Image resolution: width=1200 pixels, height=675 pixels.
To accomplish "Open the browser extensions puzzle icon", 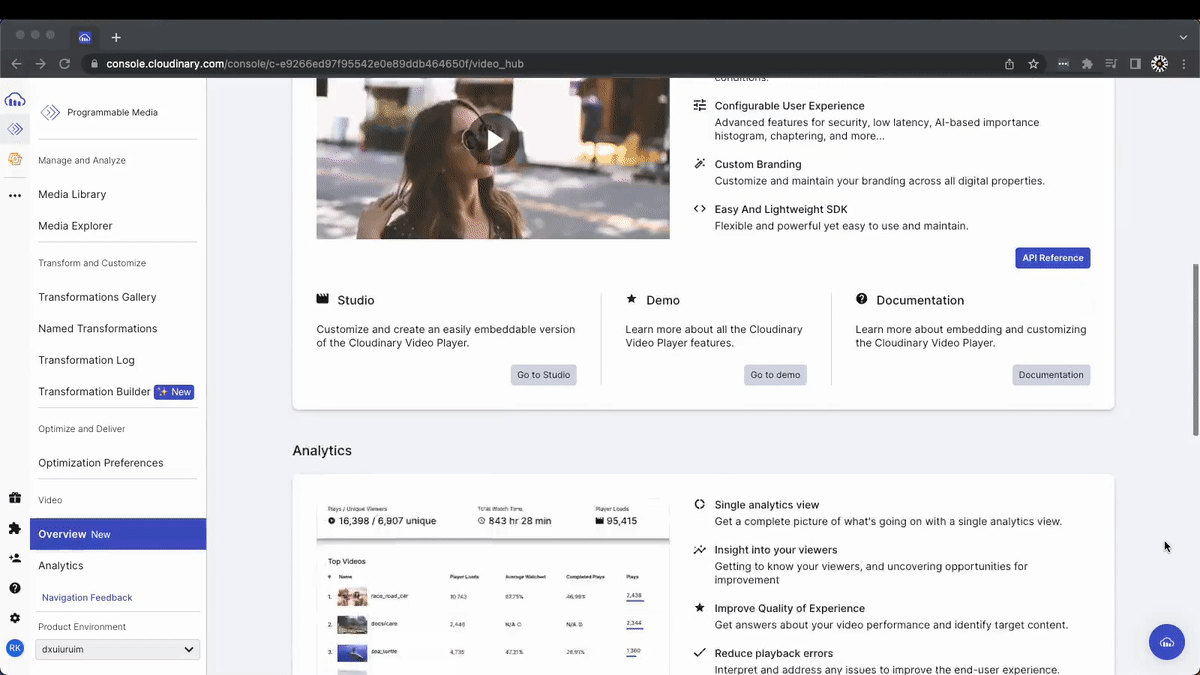I will pyautogui.click(x=1087, y=64).
